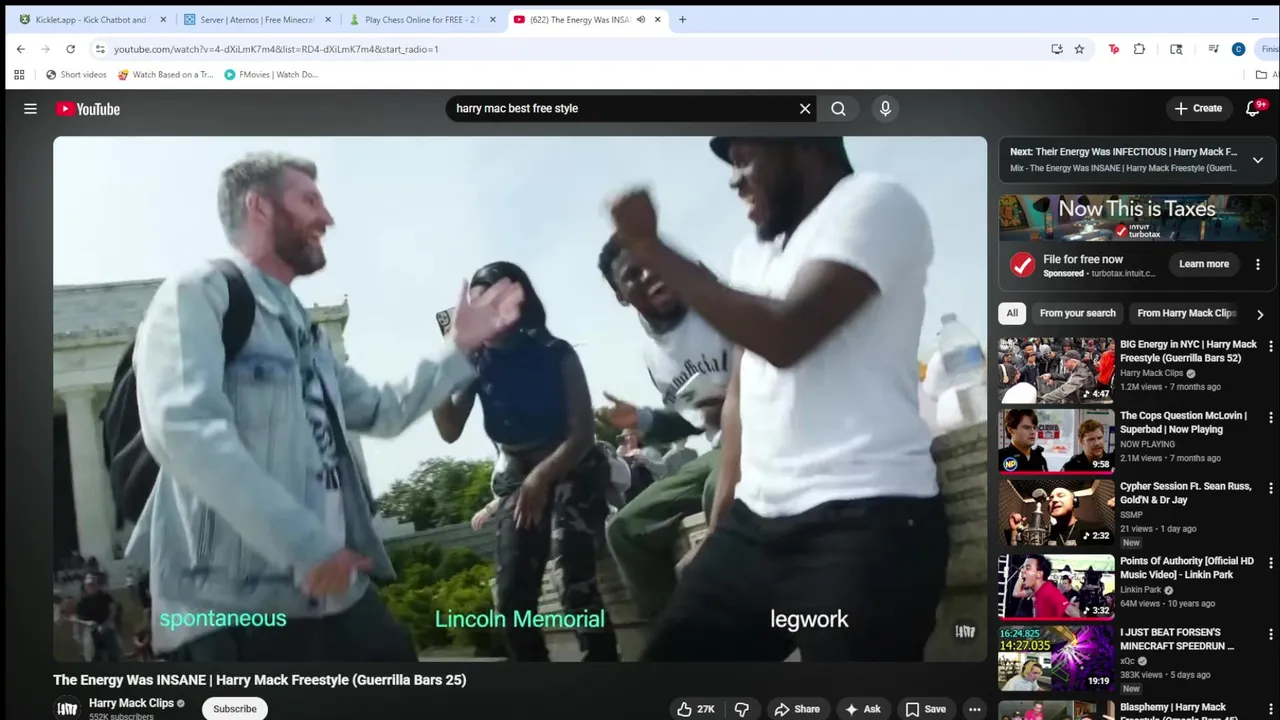1280x720 pixels.
Task: Select the 'From your search' chip
Action: 1077,313
